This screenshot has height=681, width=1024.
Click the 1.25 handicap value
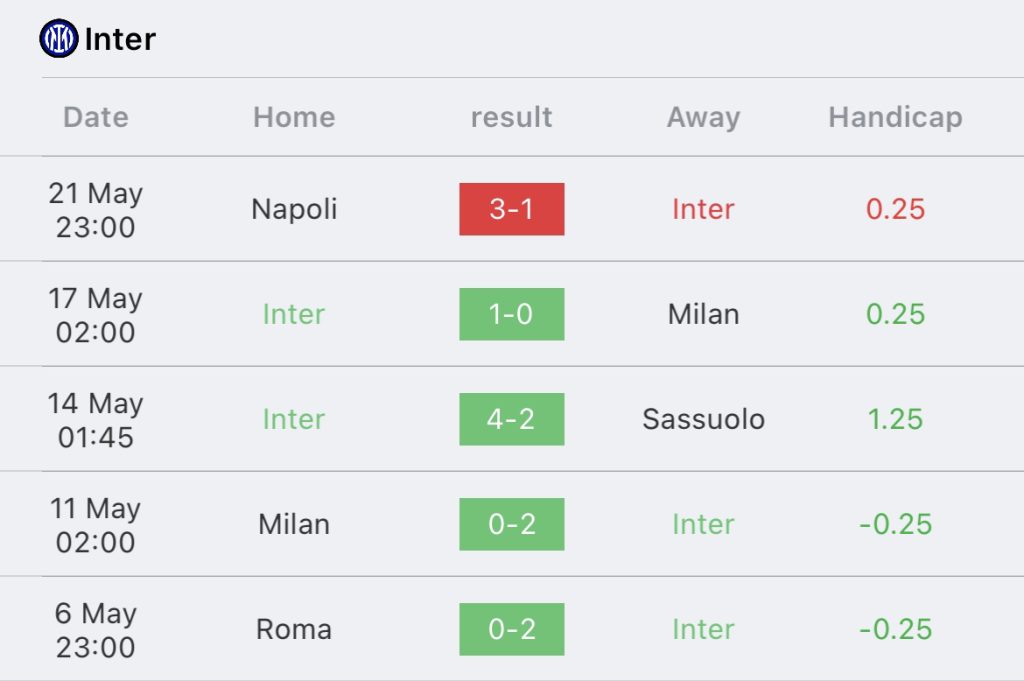pos(895,419)
